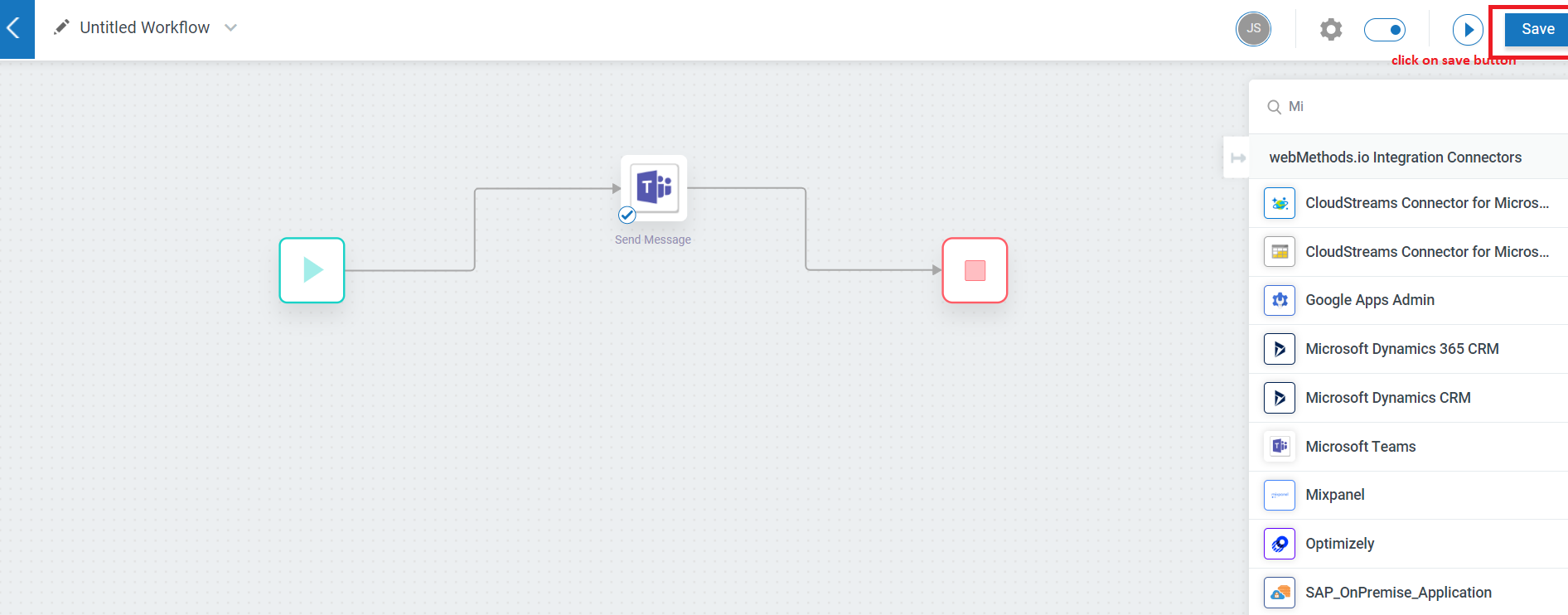
Task: Select the Microsoft Teams Send Message node
Action: tap(654, 188)
